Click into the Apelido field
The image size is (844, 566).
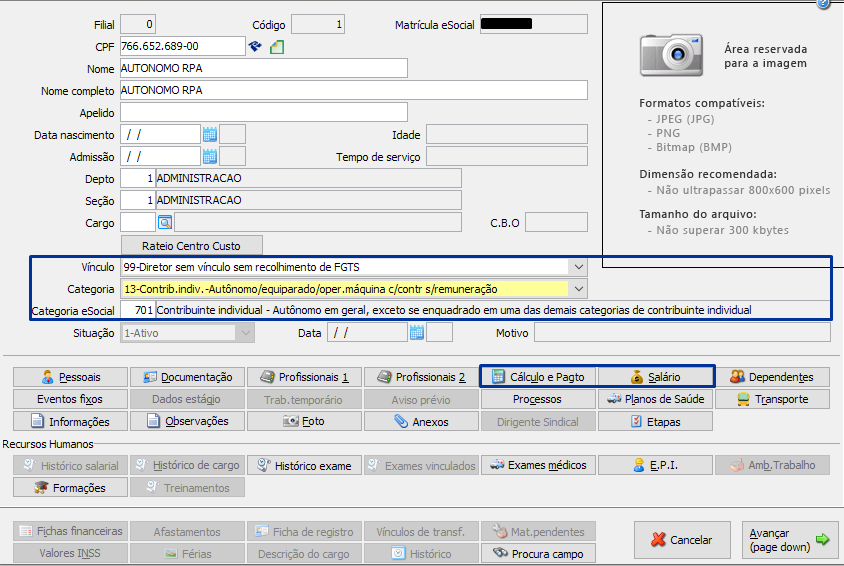pos(264,112)
